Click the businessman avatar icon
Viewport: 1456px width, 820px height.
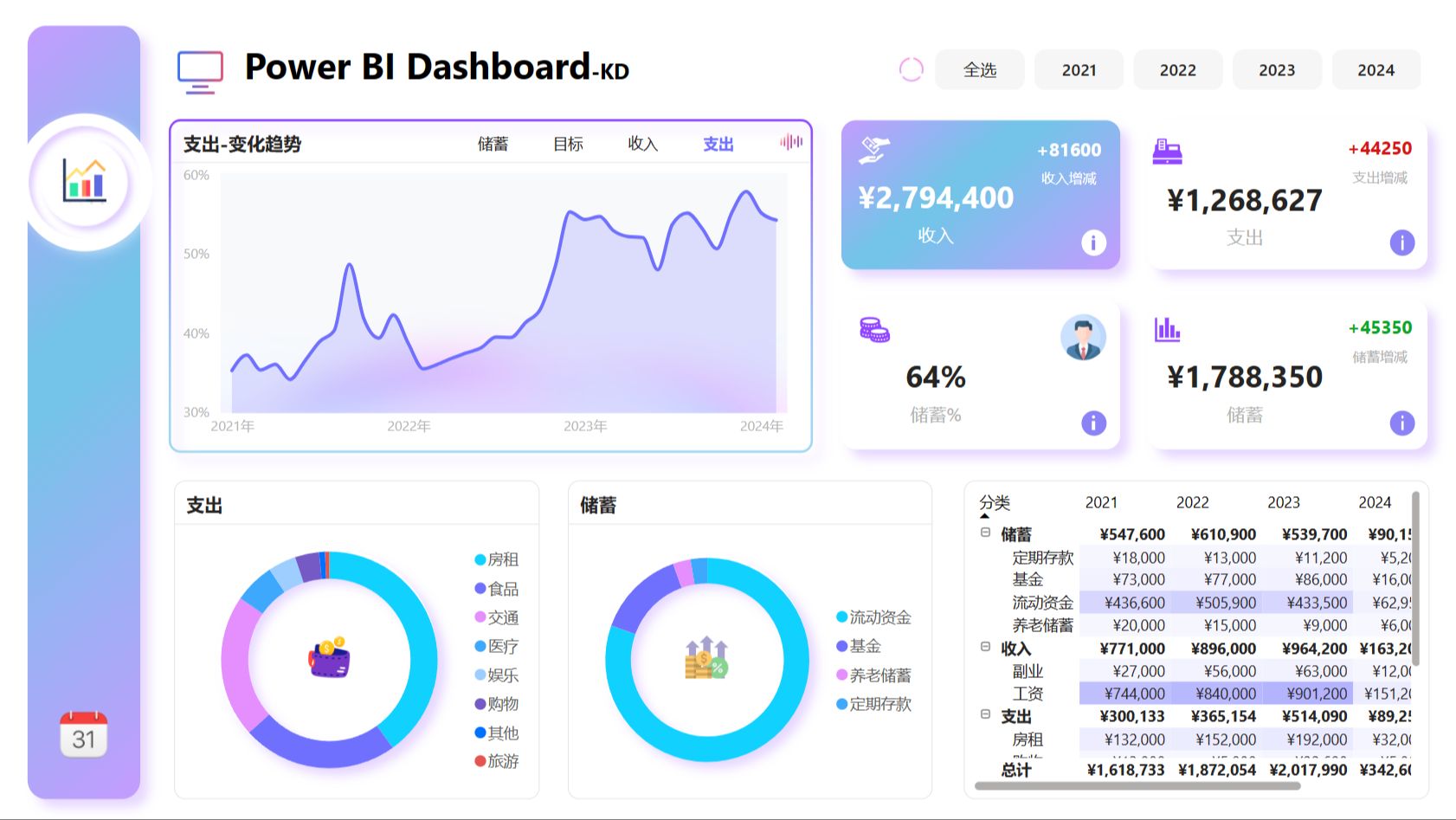pos(1083,338)
